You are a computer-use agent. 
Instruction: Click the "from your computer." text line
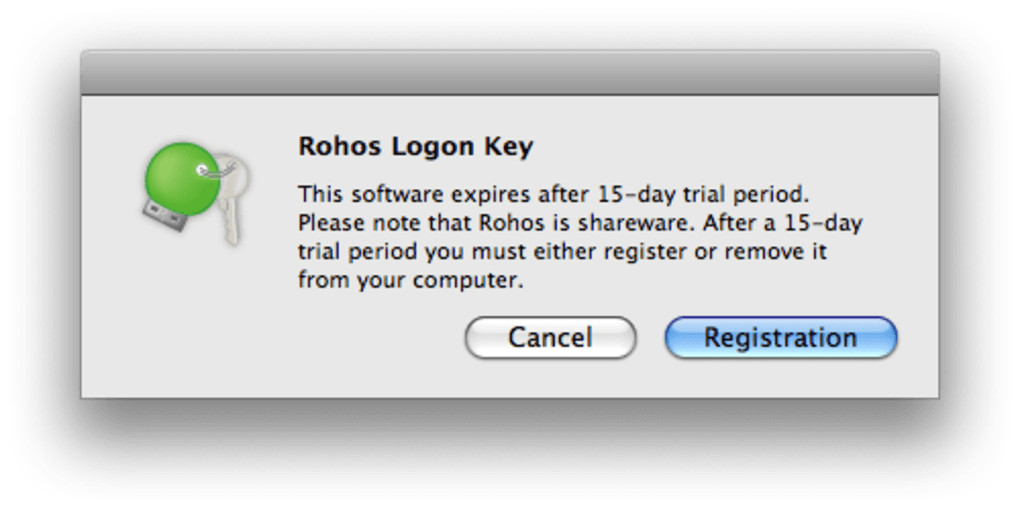click(x=410, y=280)
